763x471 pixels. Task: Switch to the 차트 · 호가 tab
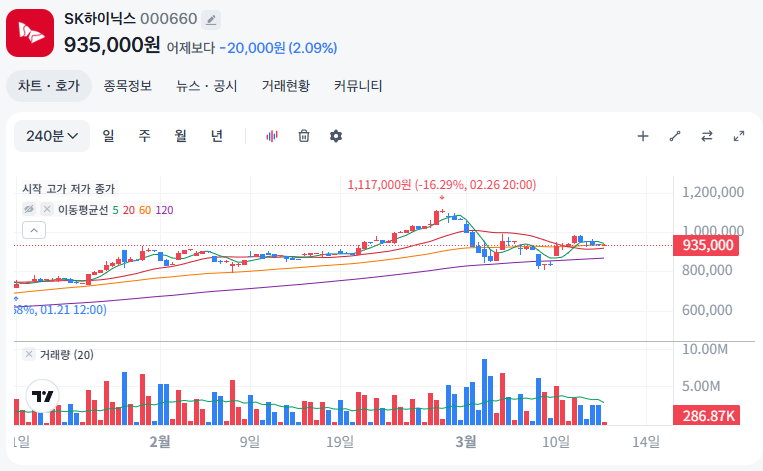[49, 86]
